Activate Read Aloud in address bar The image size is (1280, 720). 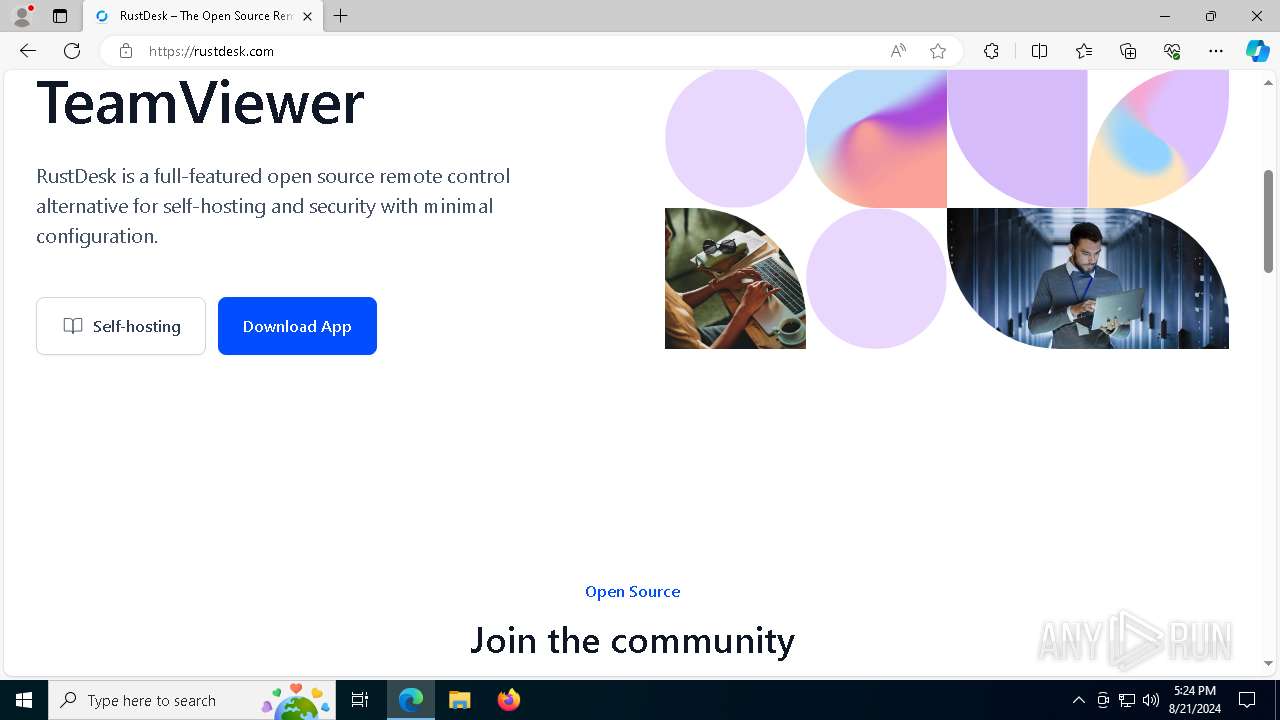pyautogui.click(x=898, y=51)
